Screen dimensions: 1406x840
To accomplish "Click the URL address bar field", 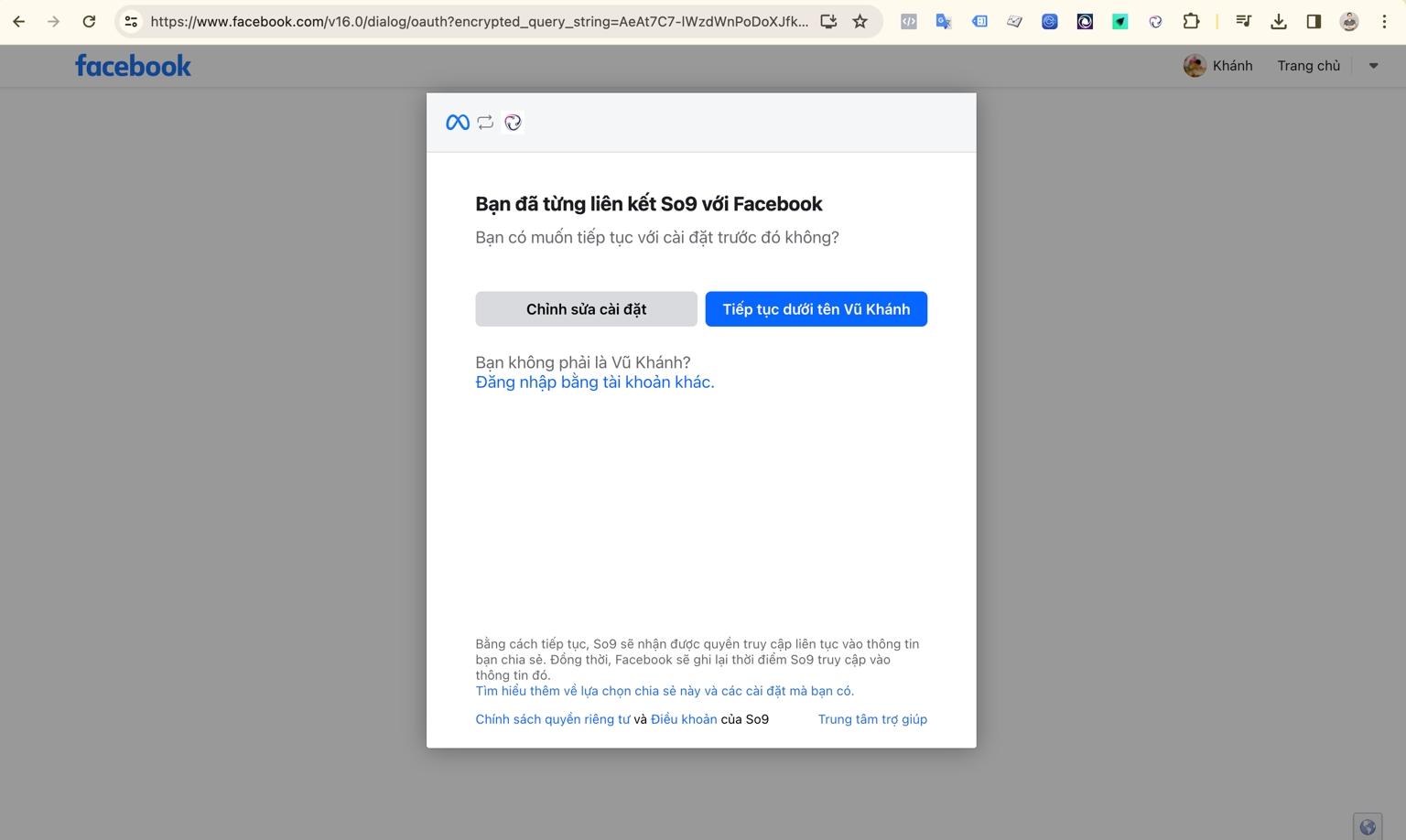I will [478, 21].
